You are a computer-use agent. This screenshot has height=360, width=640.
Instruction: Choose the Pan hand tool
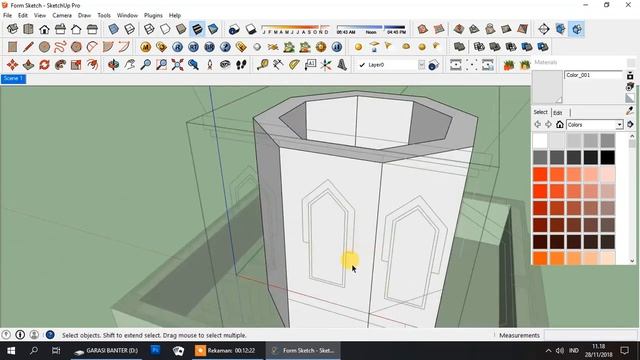tap(129, 65)
